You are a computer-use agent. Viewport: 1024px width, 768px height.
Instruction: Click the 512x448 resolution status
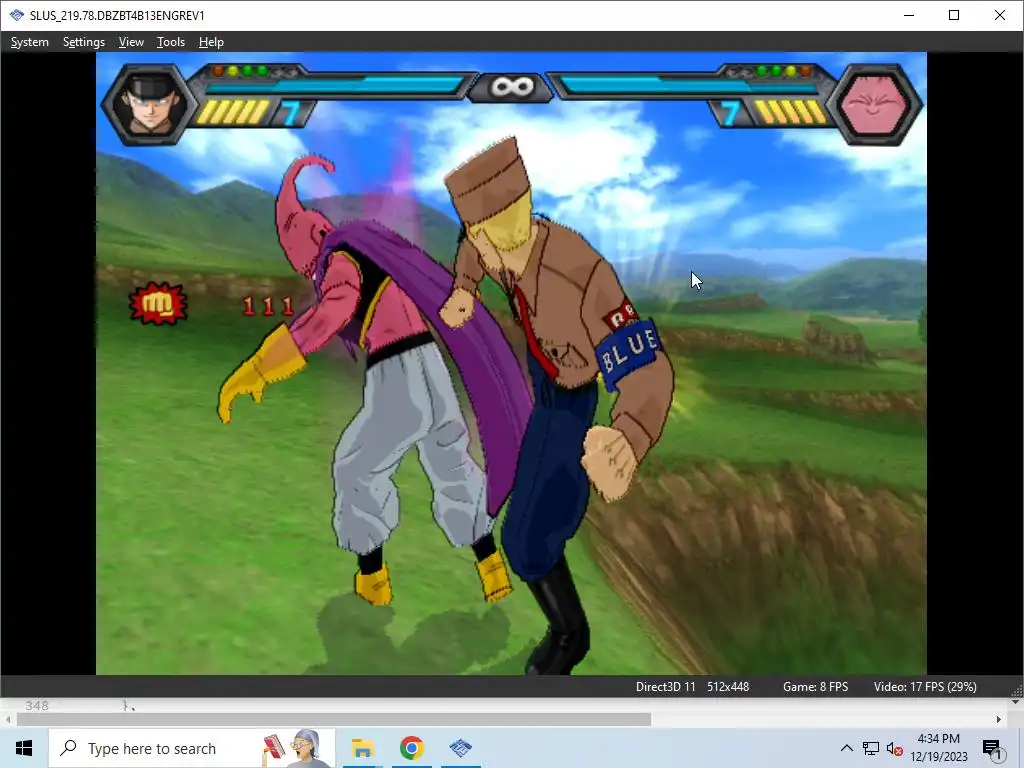click(x=728, y=686)
